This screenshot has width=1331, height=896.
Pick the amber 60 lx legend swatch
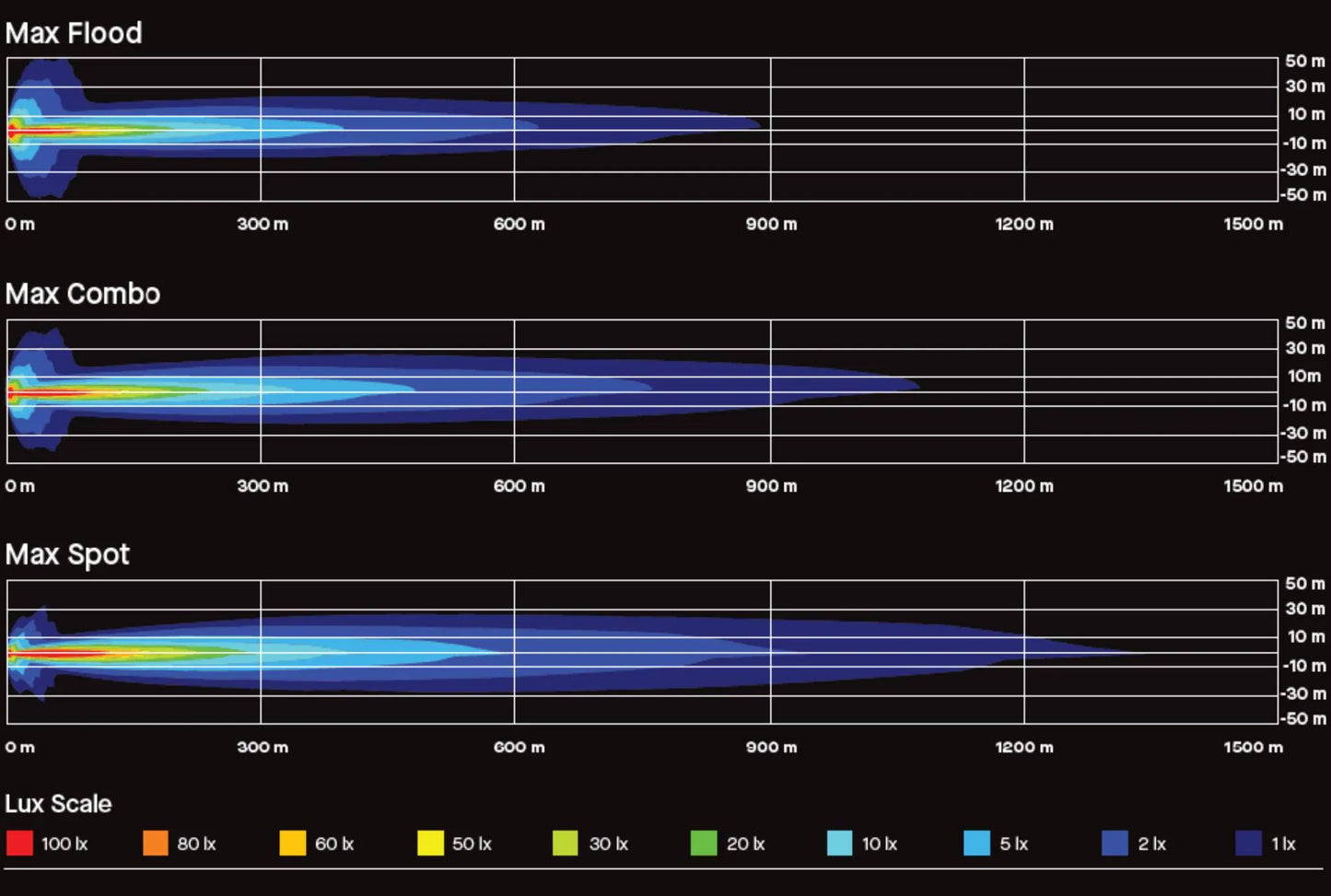pyautogui.click(x=293, y=843)
